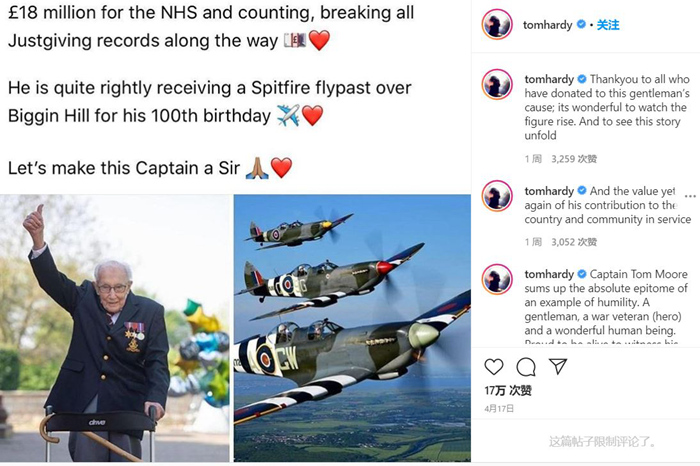700x466 pixels.
Task: Click avatar beside the "Thankyou to all" comment
Action: (x=497, y=85)
